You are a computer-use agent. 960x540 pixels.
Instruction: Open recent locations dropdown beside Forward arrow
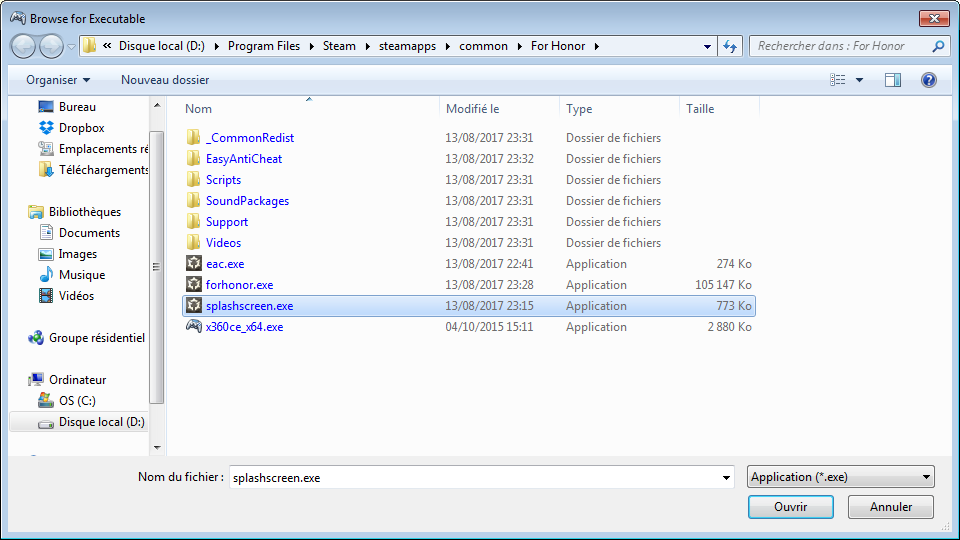pos(71,47)
